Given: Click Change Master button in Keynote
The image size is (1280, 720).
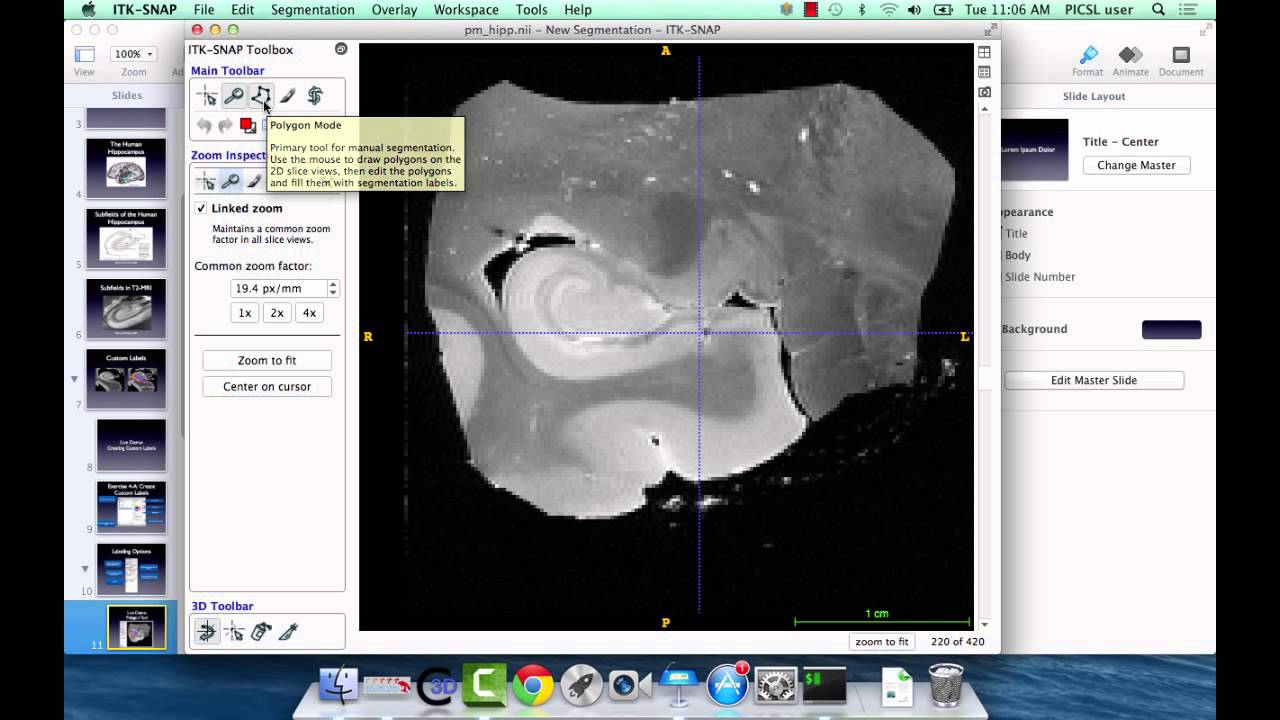Looking at the screenshot, I should [x=1136, y=165].
